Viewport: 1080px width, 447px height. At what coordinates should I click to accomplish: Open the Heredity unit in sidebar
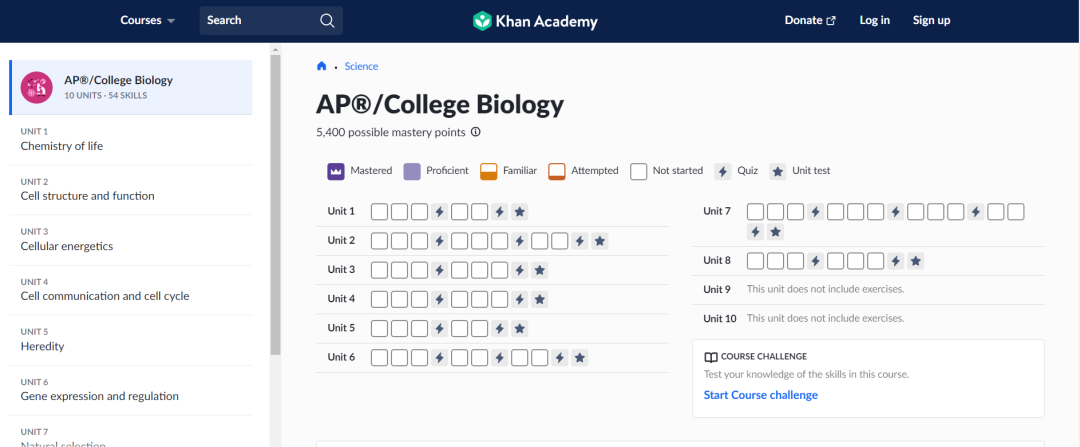42,346
